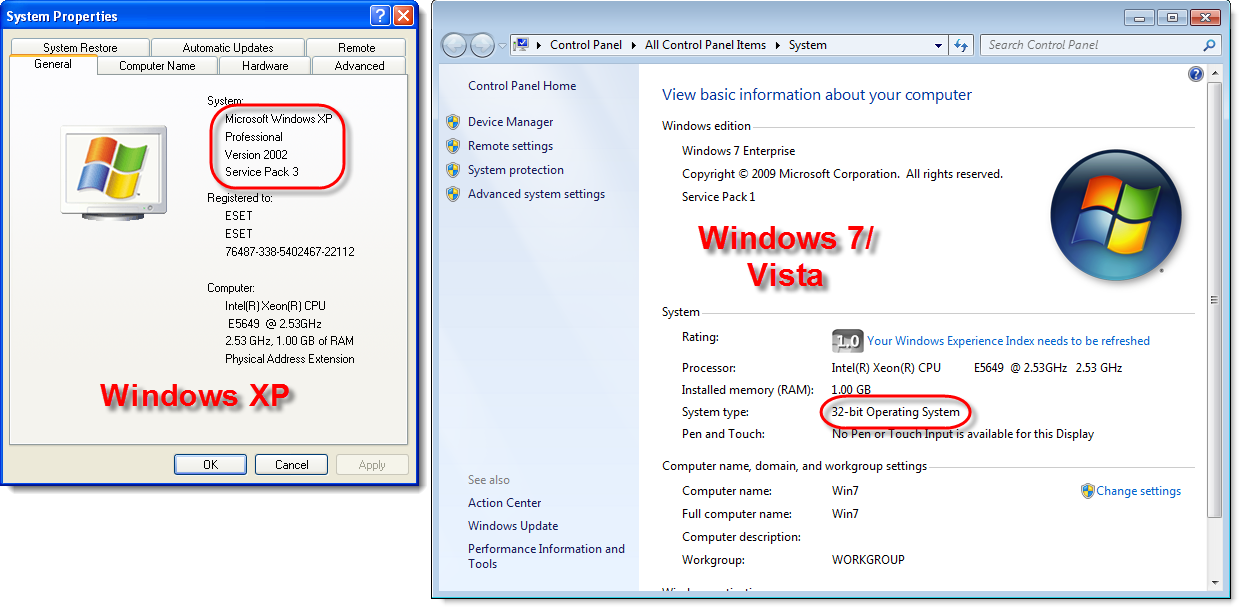Image resolution: width=1240 pixels, height=608 pixels.
Task: Click the 'Windows 7 Enterprise' edition text
Action: pyautogui.click(x=738, y=151)
